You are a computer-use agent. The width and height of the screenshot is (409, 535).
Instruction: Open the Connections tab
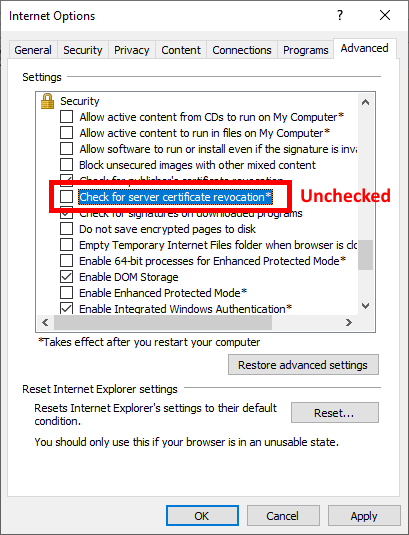[x=242, y=50]
